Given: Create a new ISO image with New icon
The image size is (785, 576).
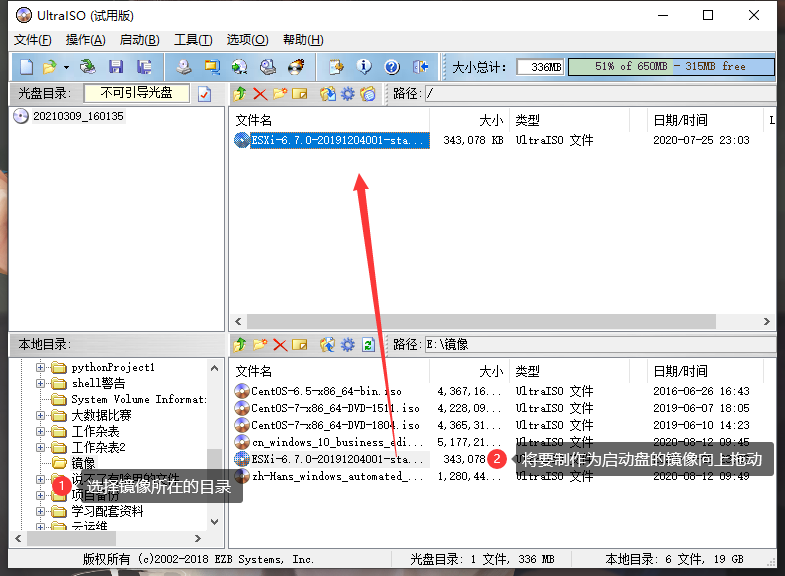Looking at the screenshot, I should (26, 67).
